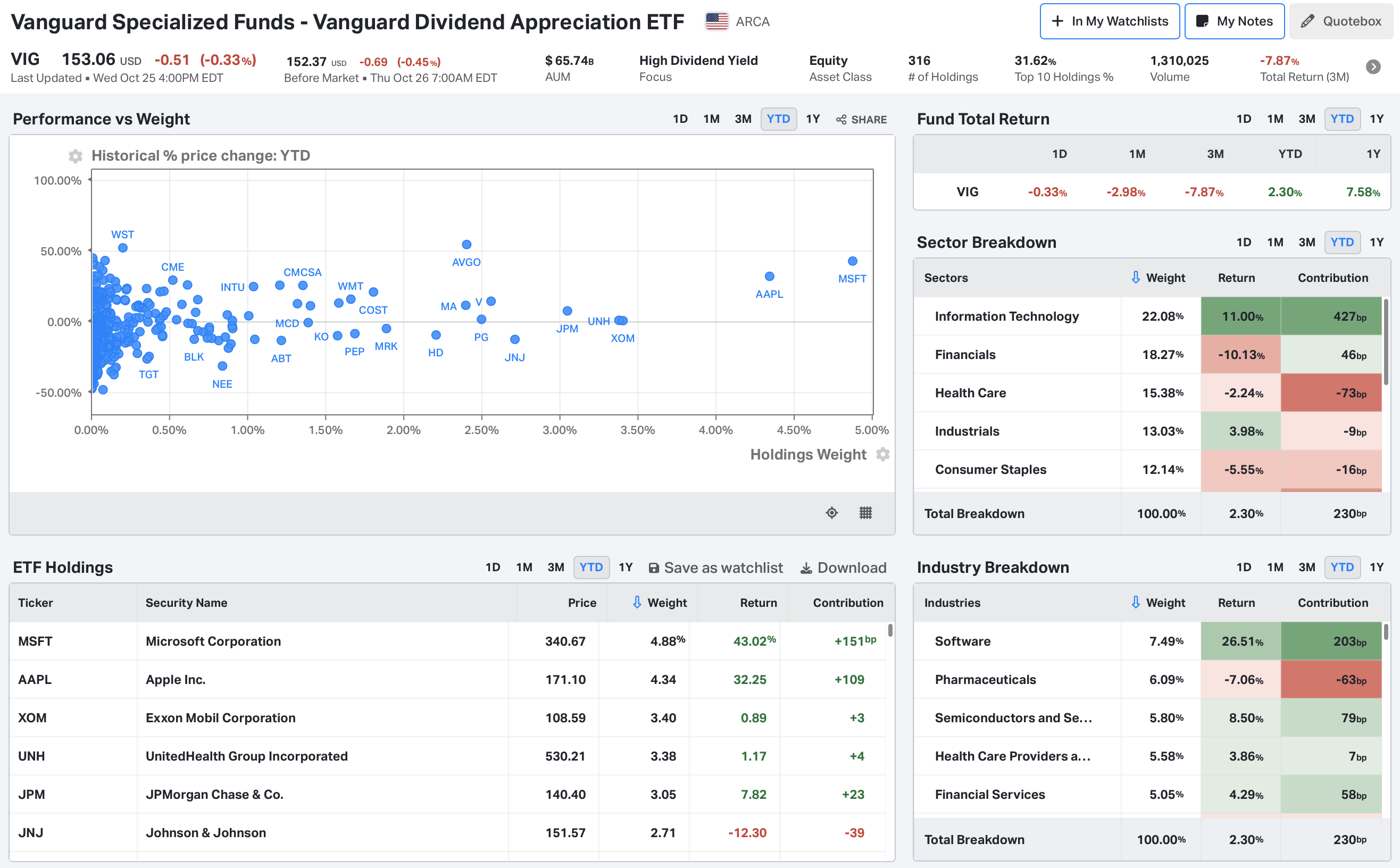Open the chart settings gear beside Historical % price change
The height and width of the screenshot is (868, 1400).
click(75, 156)
